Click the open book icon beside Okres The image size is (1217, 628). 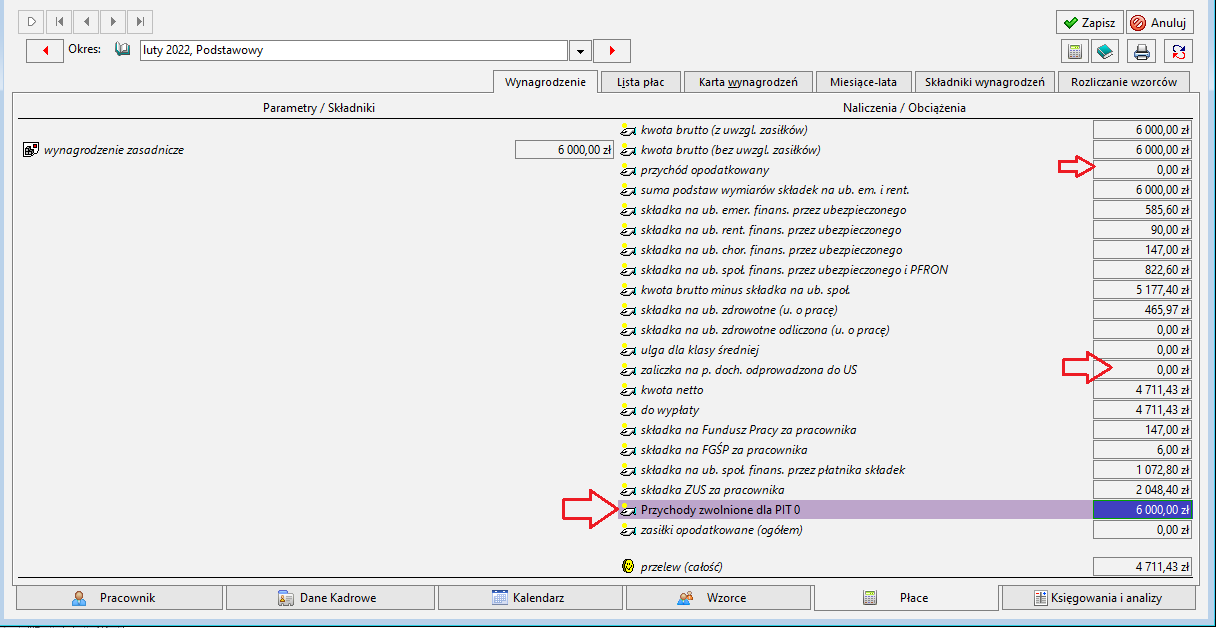coord(123,49)
